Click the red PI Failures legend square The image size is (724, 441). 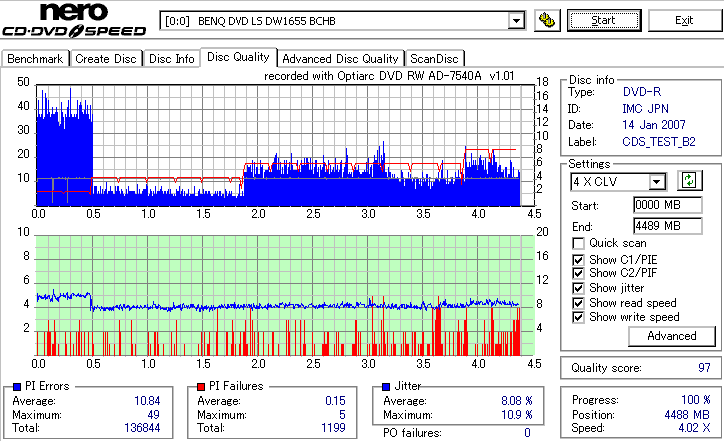(201, 387)
